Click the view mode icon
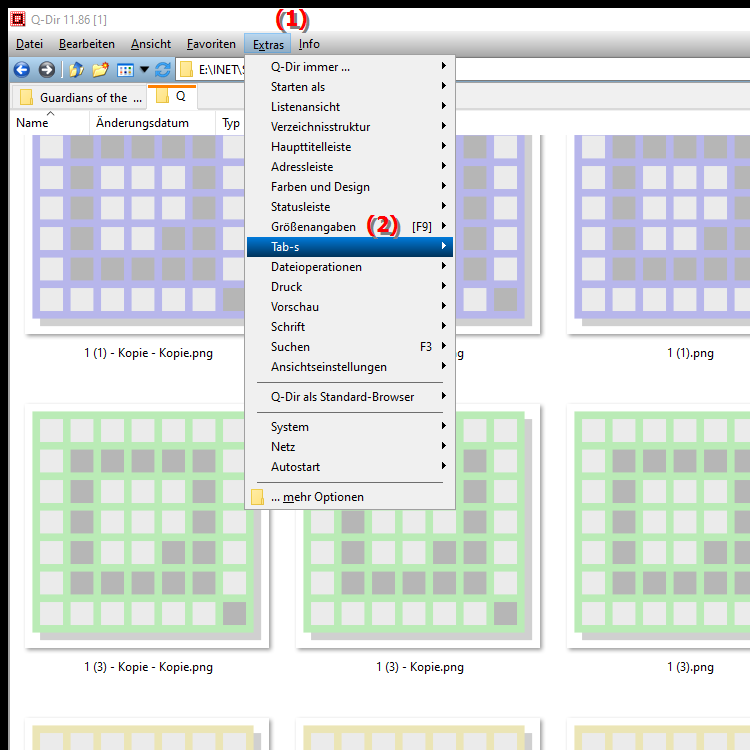The height and width of the screenshot is (750, 750). click(x=125, y=70)
